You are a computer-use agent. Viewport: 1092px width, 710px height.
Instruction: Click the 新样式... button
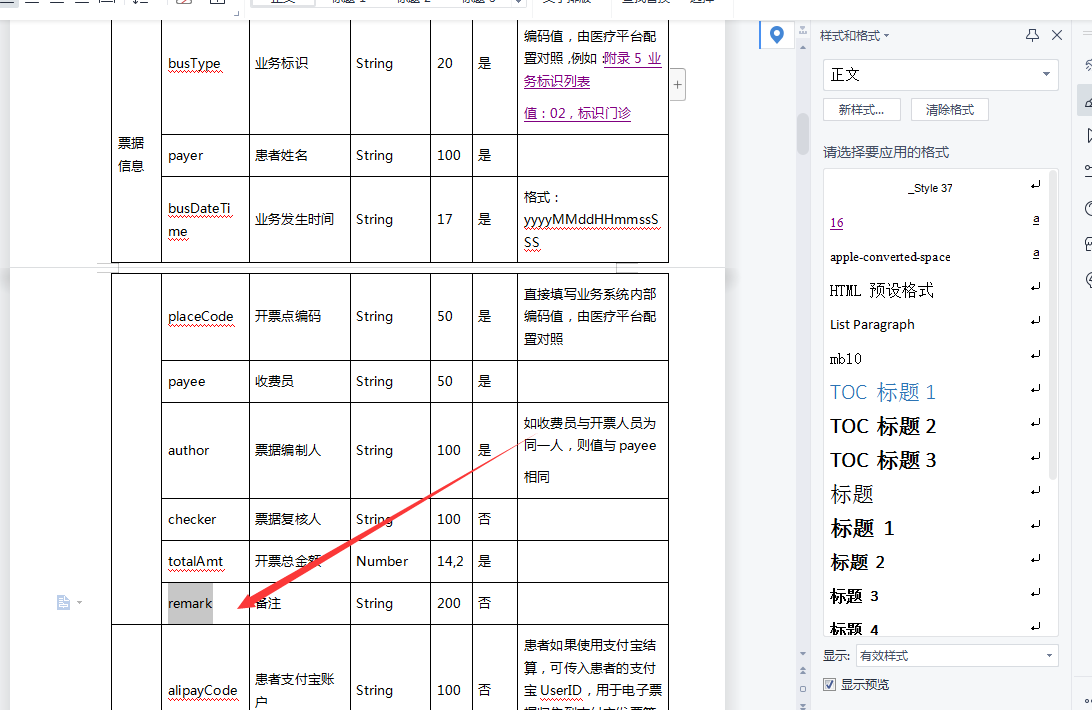pos(861,109)
